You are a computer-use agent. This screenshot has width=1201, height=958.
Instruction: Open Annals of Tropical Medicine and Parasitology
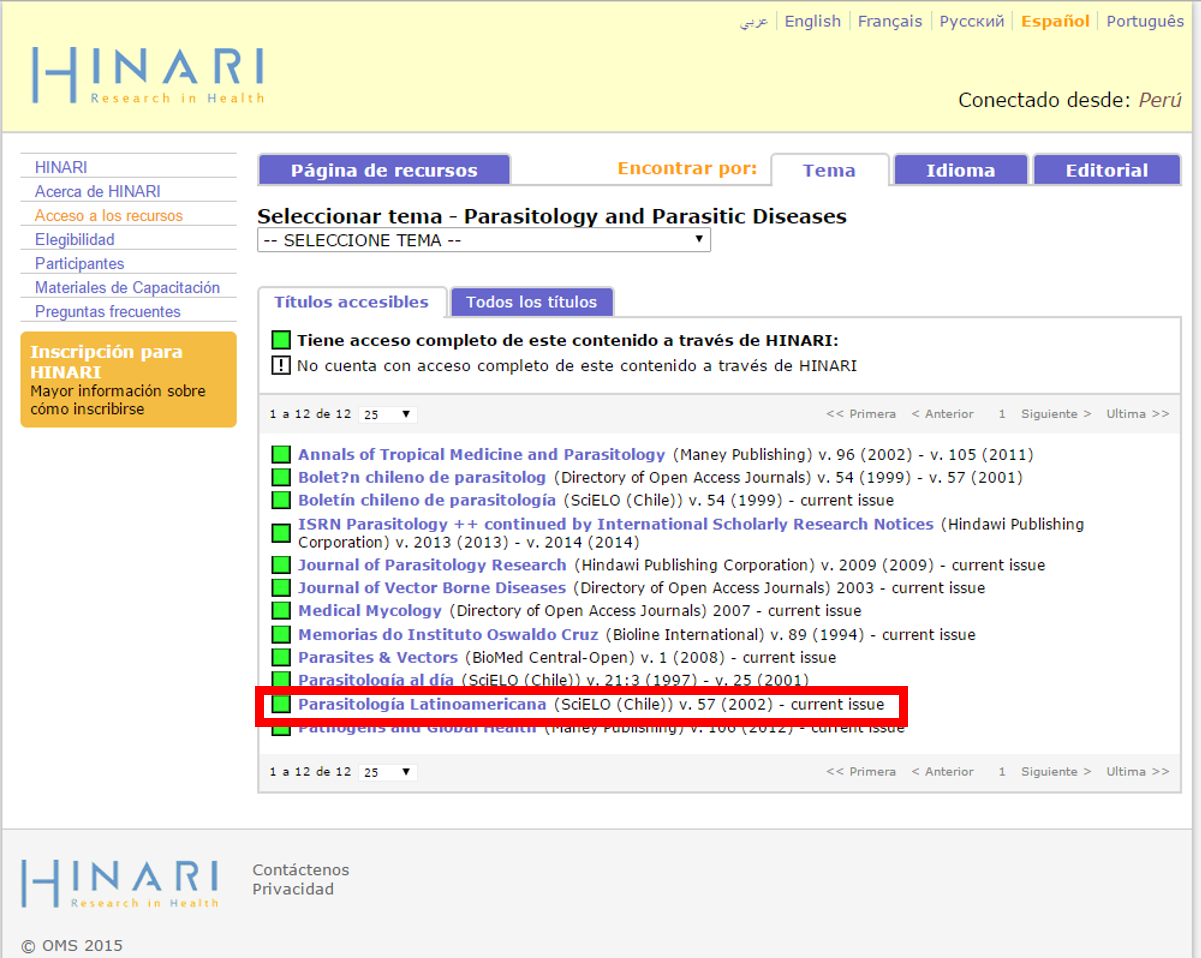coord(481,455)
